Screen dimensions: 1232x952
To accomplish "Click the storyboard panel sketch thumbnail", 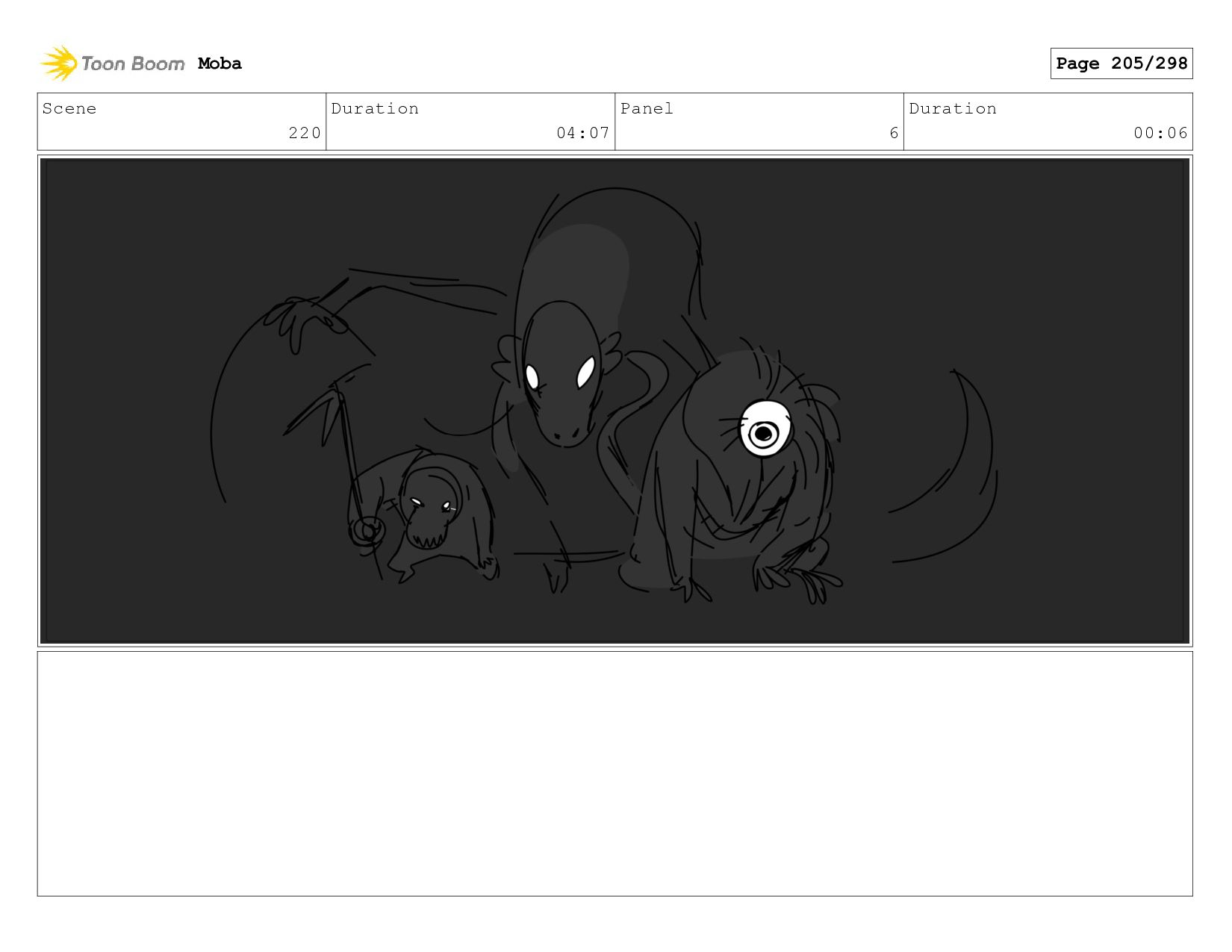I will click(615, 401).
